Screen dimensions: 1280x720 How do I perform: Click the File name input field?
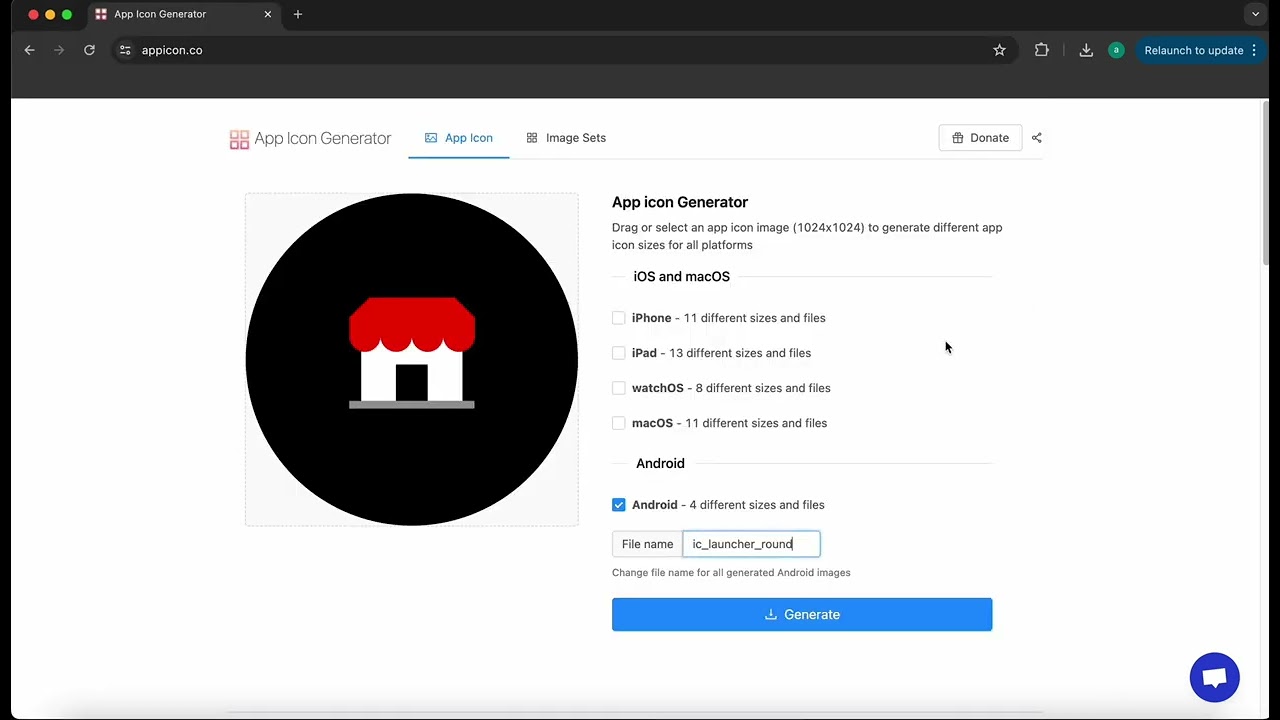pos(751,544)
